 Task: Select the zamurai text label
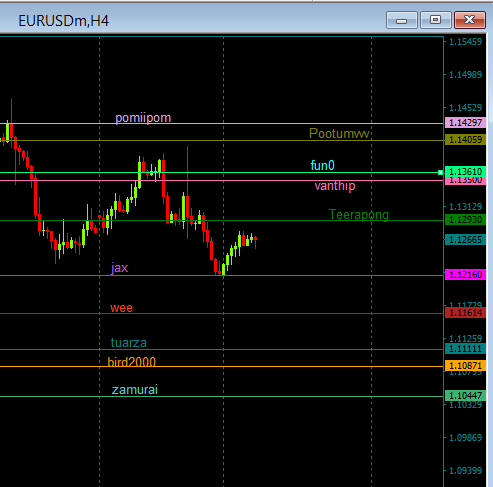coord(134,390)
